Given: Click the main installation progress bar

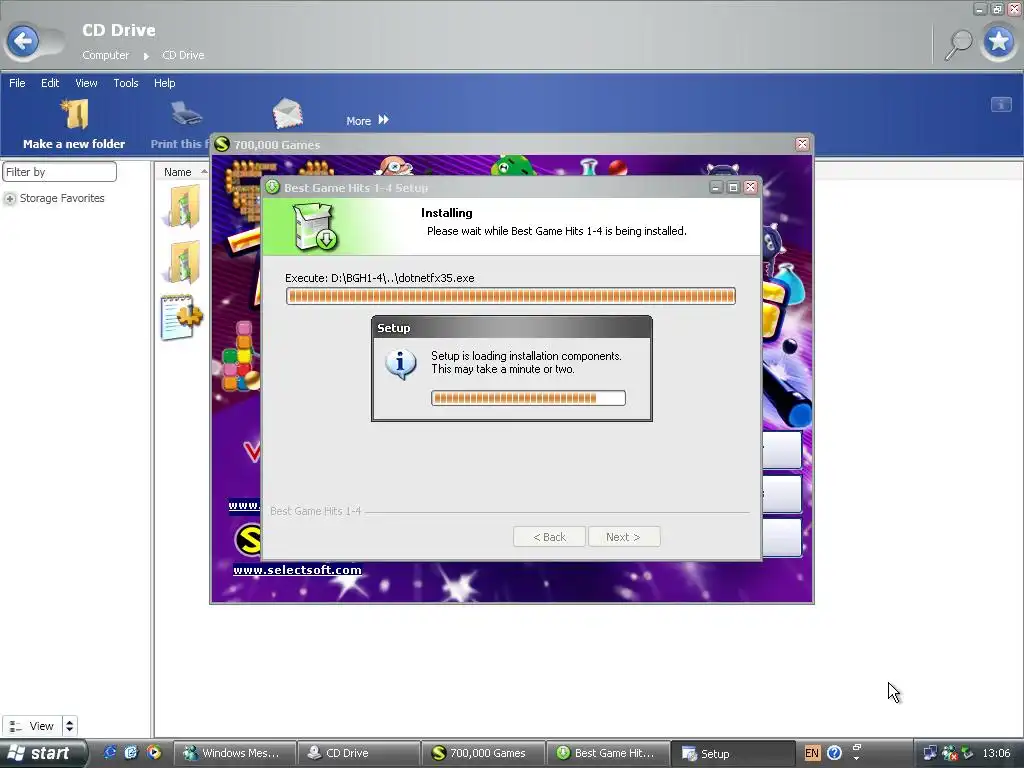Looking at the screenshot, I should (x=511, y=296).
